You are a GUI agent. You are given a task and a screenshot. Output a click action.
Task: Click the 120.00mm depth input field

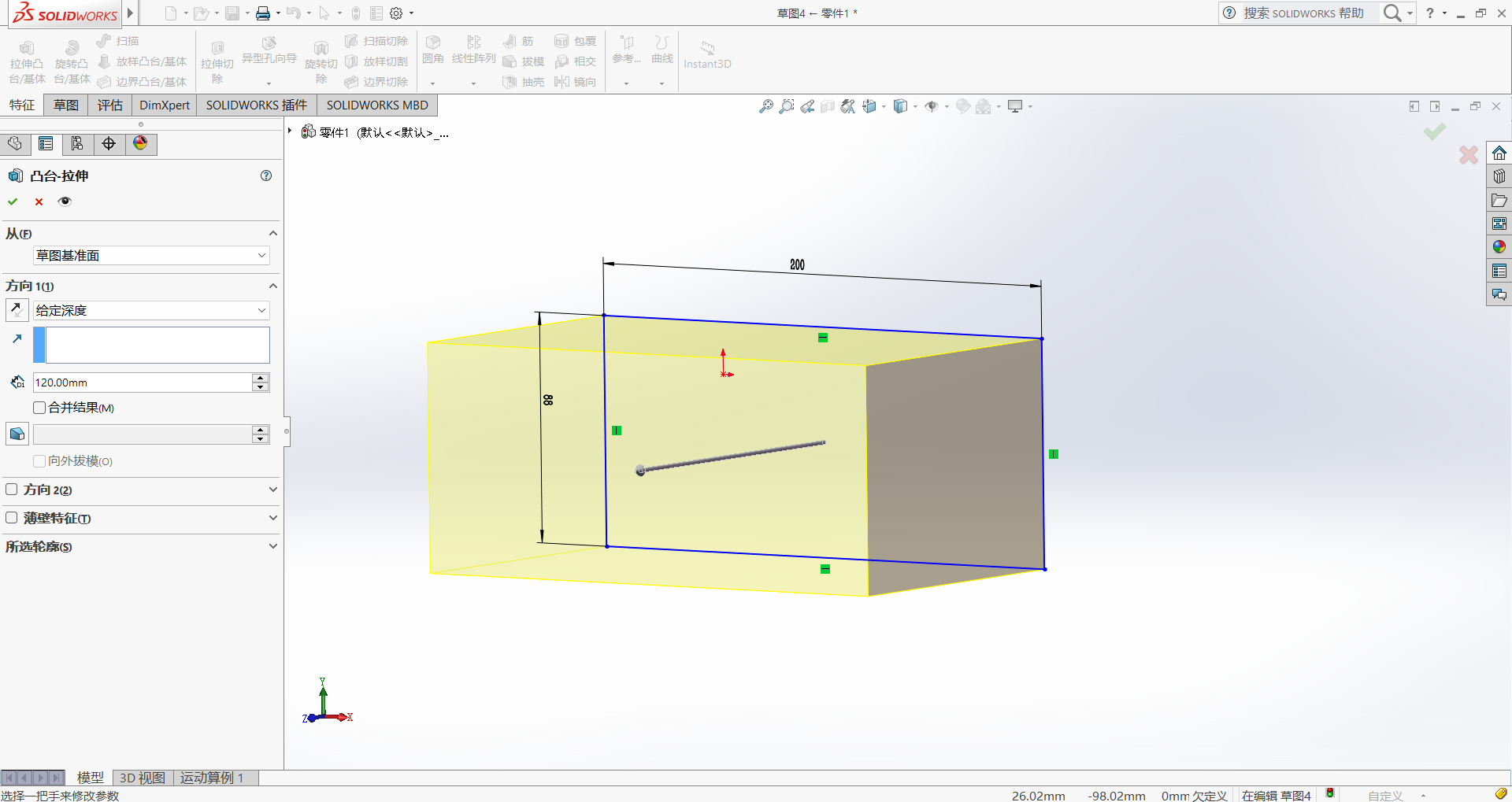(143, 383)
